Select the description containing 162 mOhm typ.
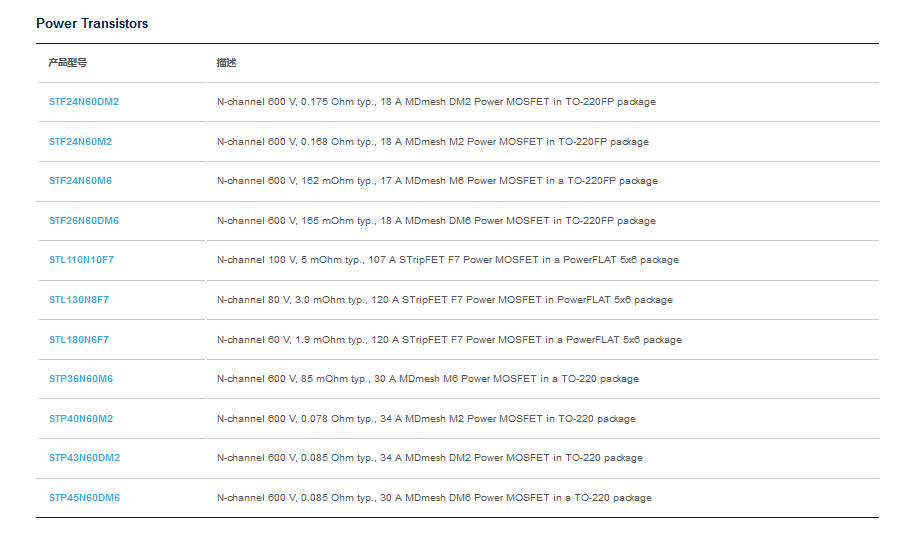 coord(437,181)
